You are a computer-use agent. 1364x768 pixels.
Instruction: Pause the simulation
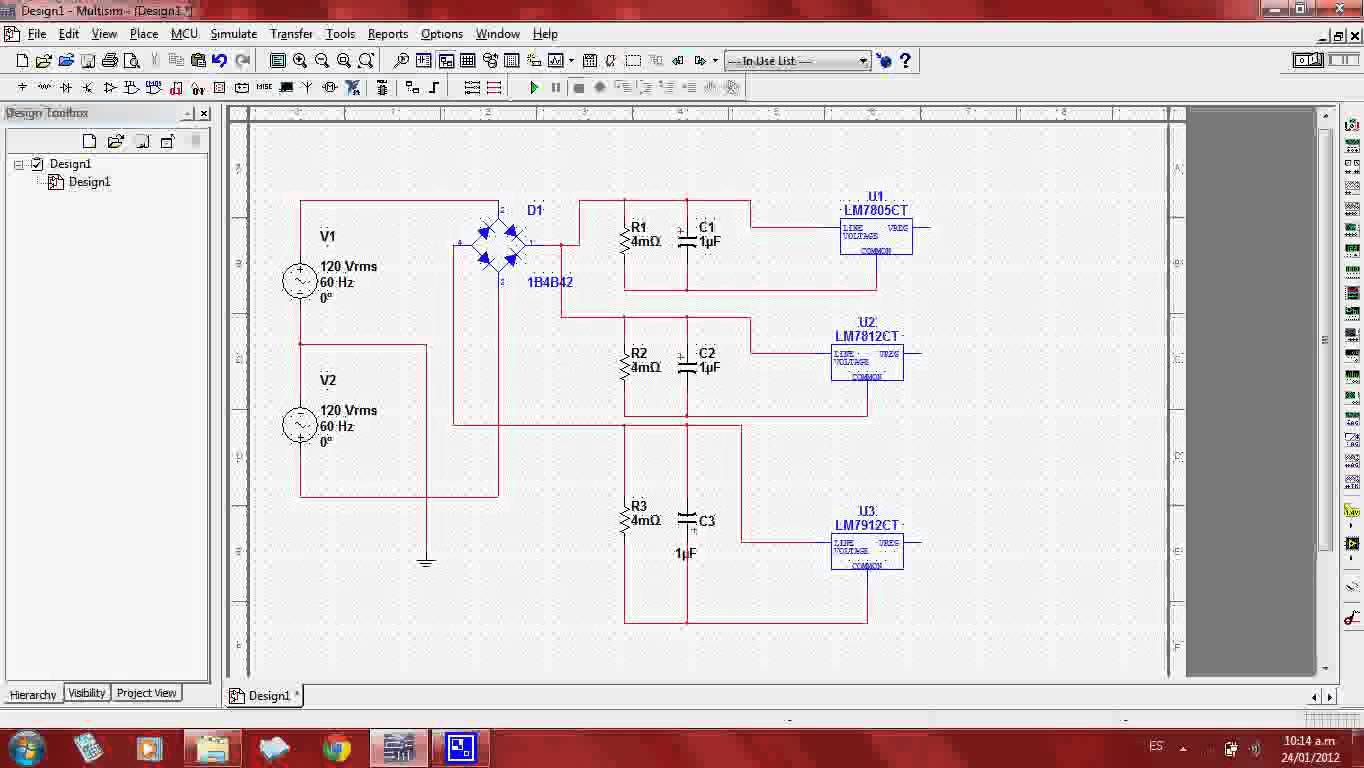[x=556, y=88]
